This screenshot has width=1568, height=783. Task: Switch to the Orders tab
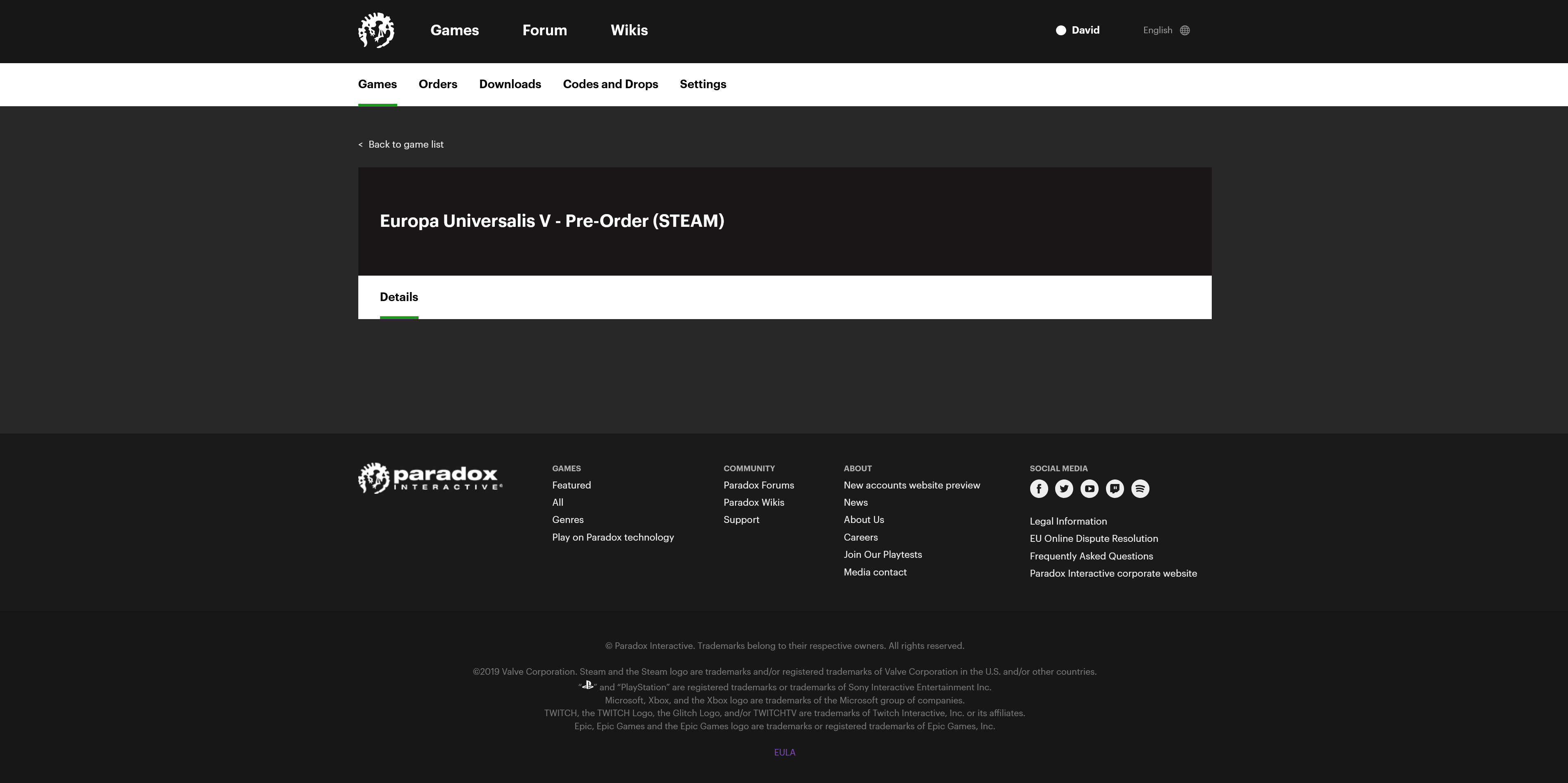click(x=438, y=84)
